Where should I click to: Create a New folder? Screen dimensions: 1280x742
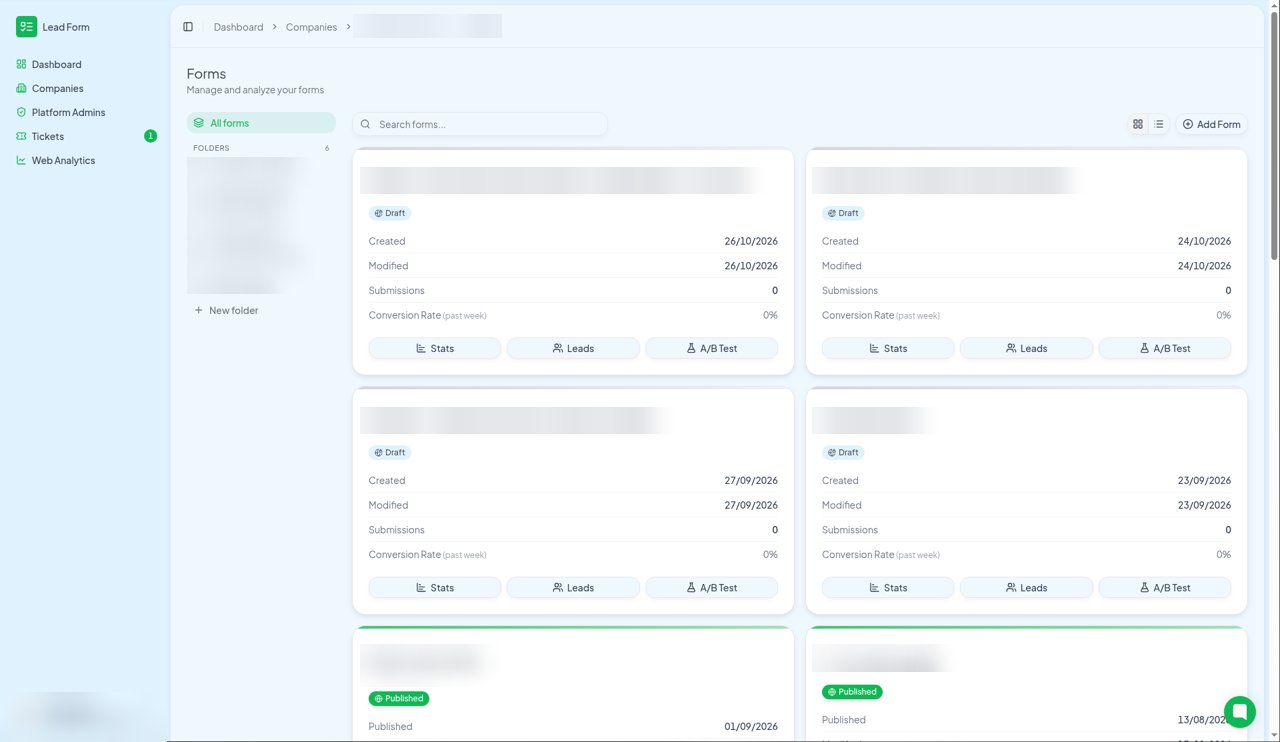pyautogui.click(x=226, y=311)
